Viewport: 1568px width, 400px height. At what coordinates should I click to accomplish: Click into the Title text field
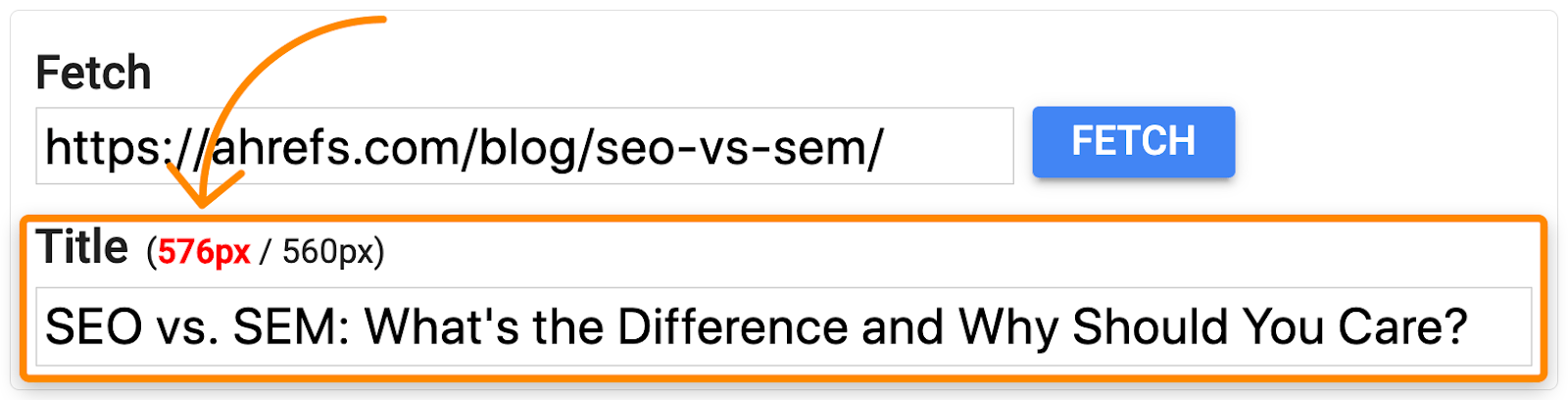(784, 326)
